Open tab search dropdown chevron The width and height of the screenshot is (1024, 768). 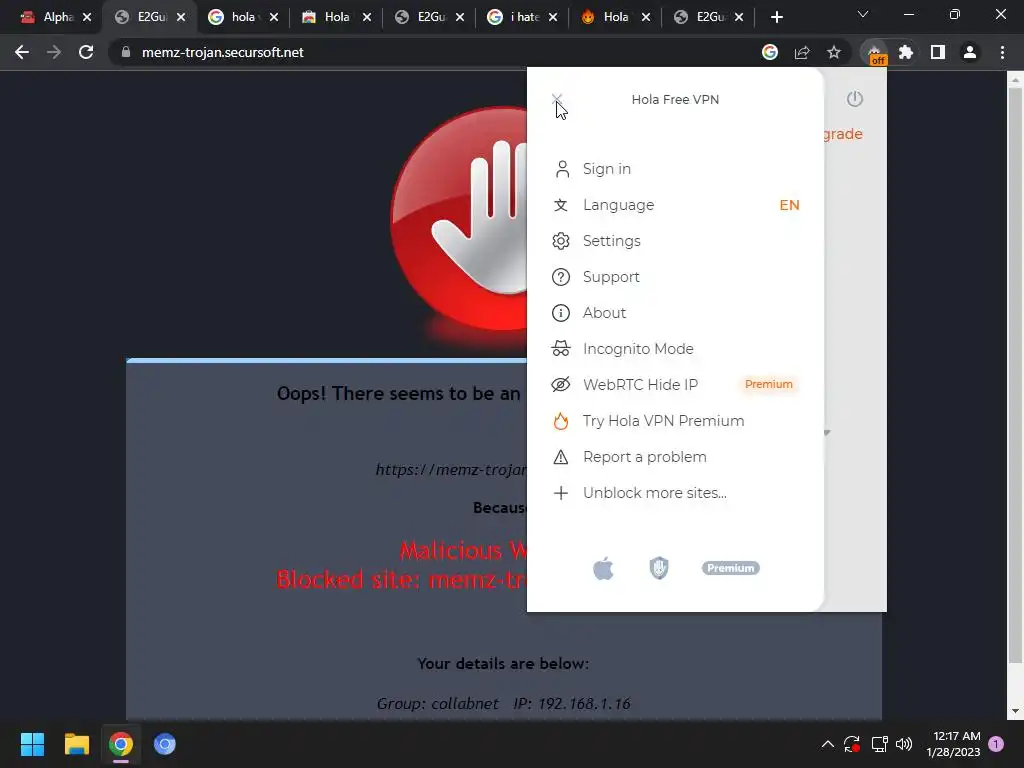click(x=863, y=14)
